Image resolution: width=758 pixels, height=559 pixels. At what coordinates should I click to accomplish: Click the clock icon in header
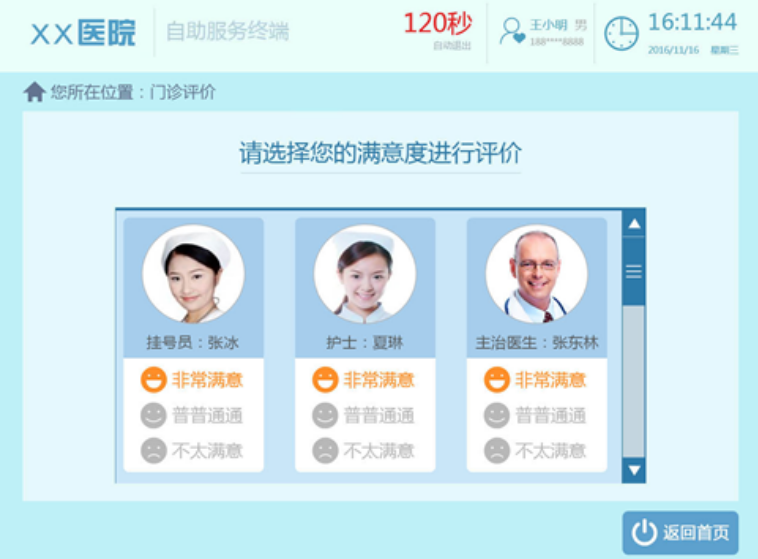pyautogui.click(x=621, y=33)
